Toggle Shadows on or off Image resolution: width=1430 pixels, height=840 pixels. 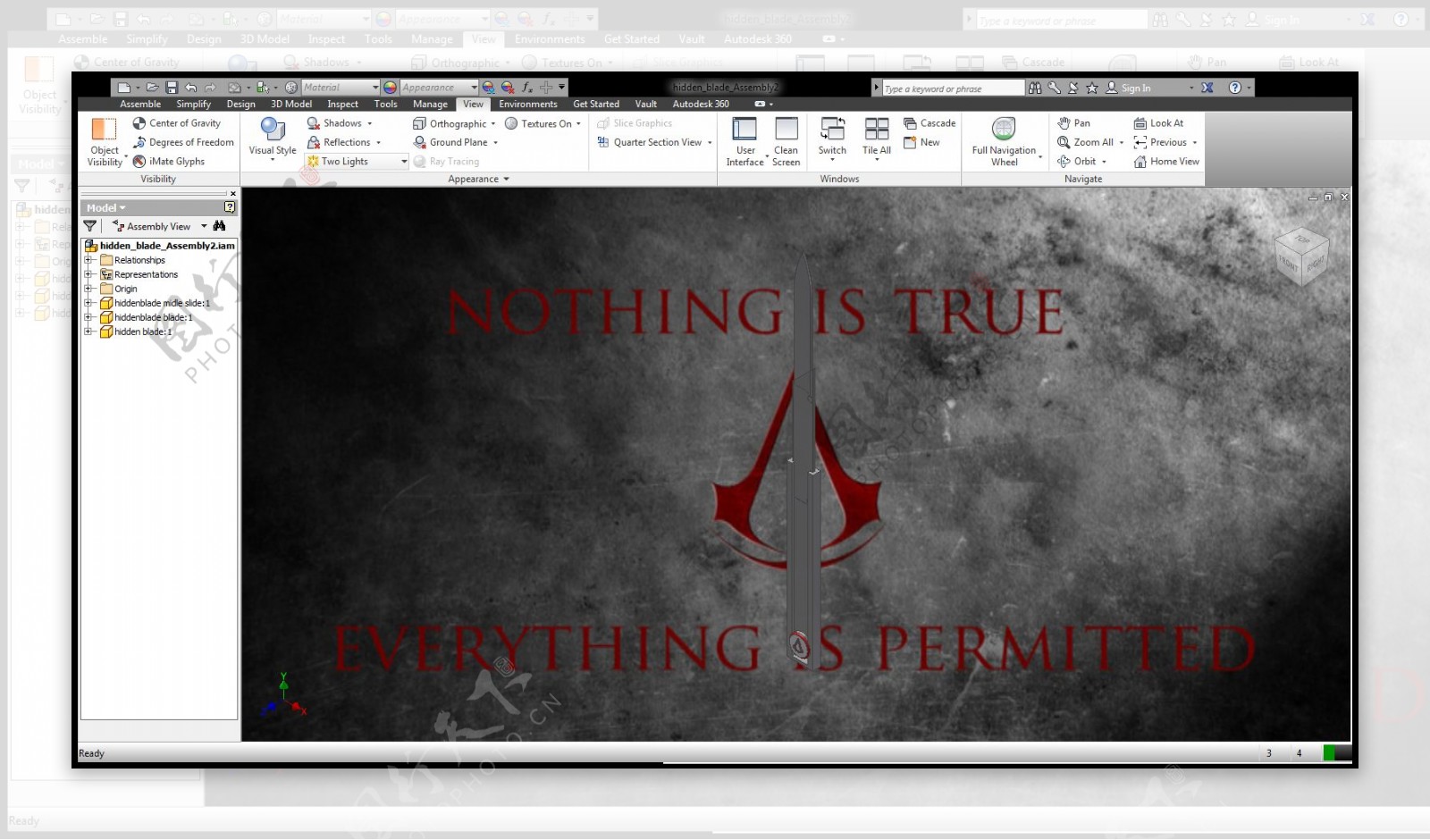(x=334, y=123)
